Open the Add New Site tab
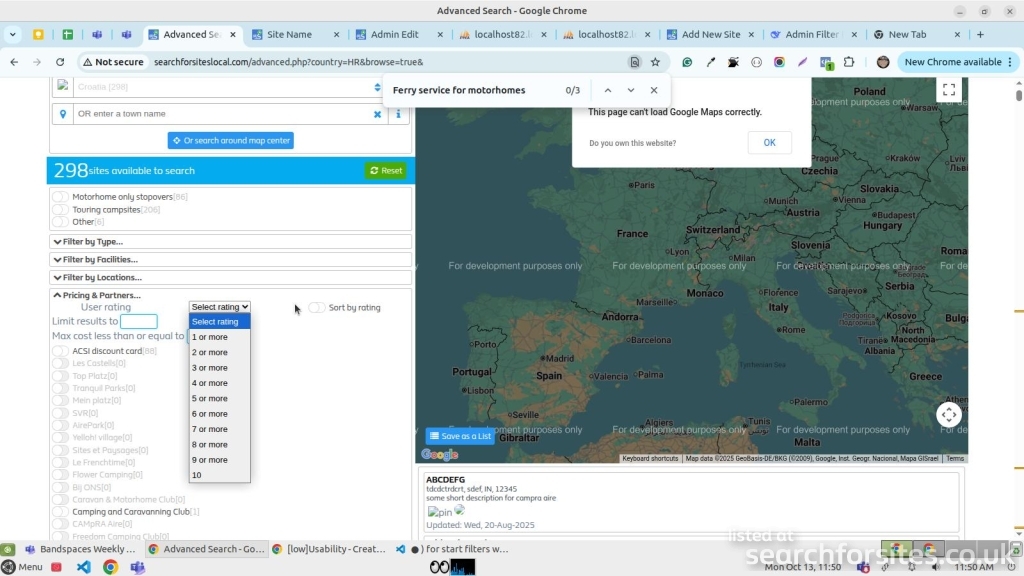 point(710,34)
